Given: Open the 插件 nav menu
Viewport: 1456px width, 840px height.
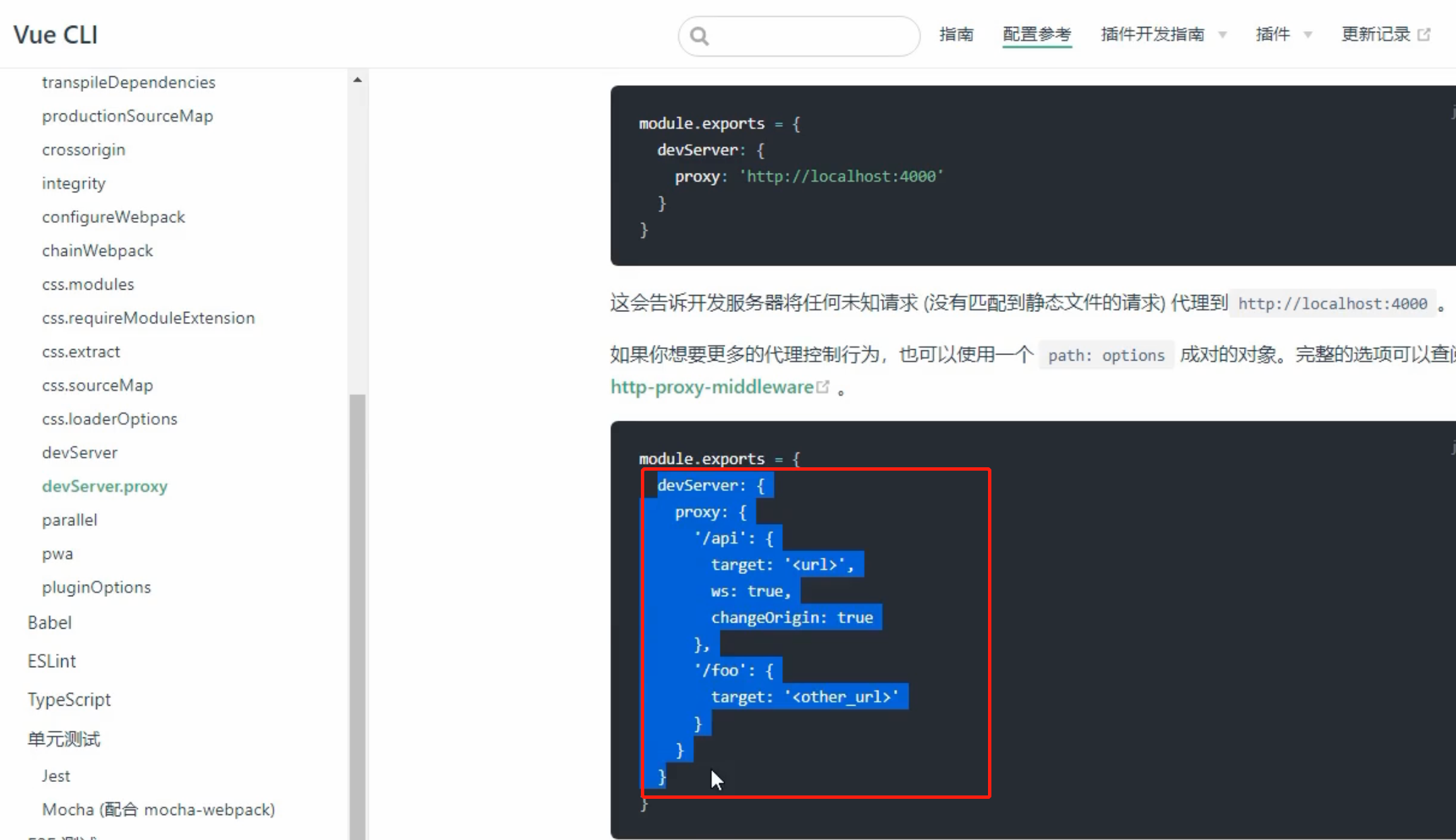Looking at the screenshot, I should coord(1273,34).
